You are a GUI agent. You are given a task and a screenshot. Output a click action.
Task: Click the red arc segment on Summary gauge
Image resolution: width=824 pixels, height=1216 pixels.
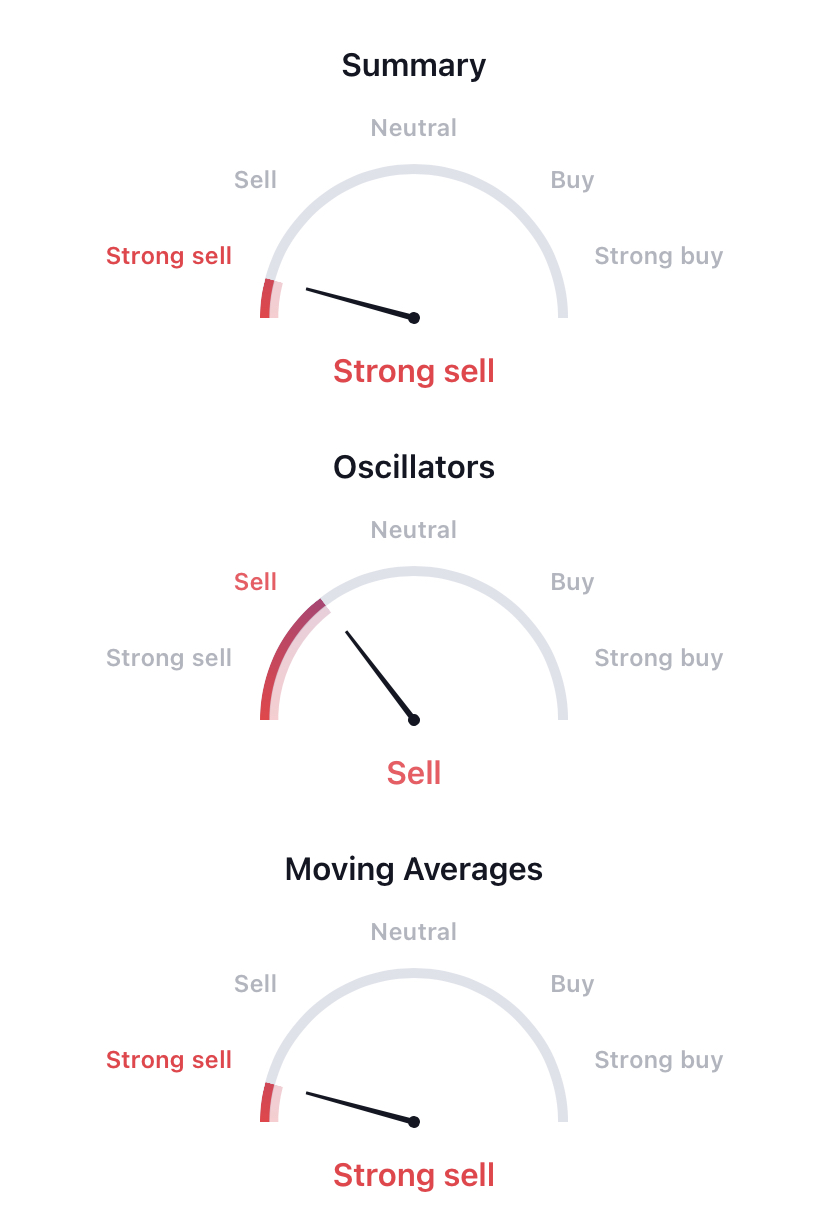269,298
